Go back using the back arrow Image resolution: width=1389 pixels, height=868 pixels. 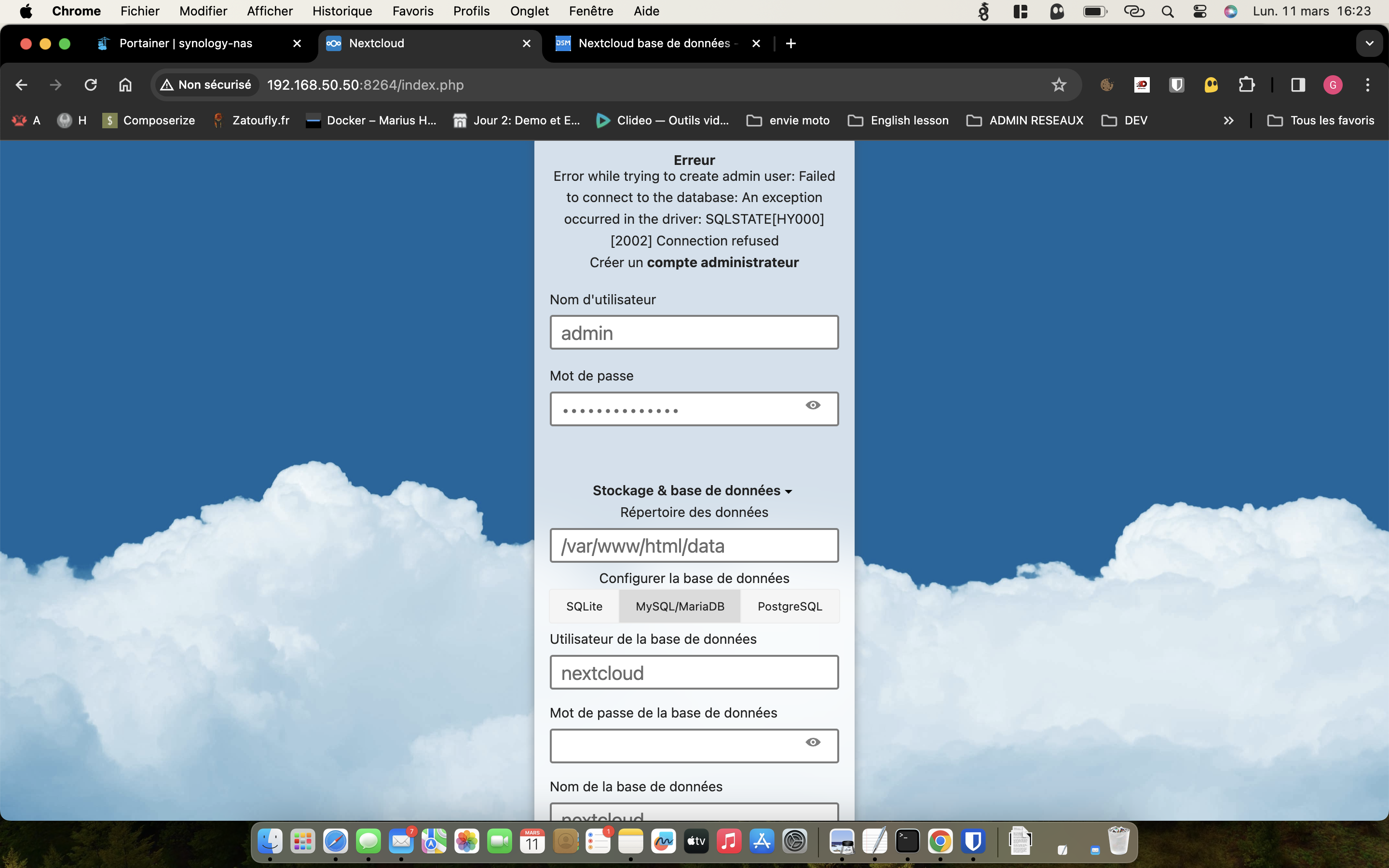21,85
